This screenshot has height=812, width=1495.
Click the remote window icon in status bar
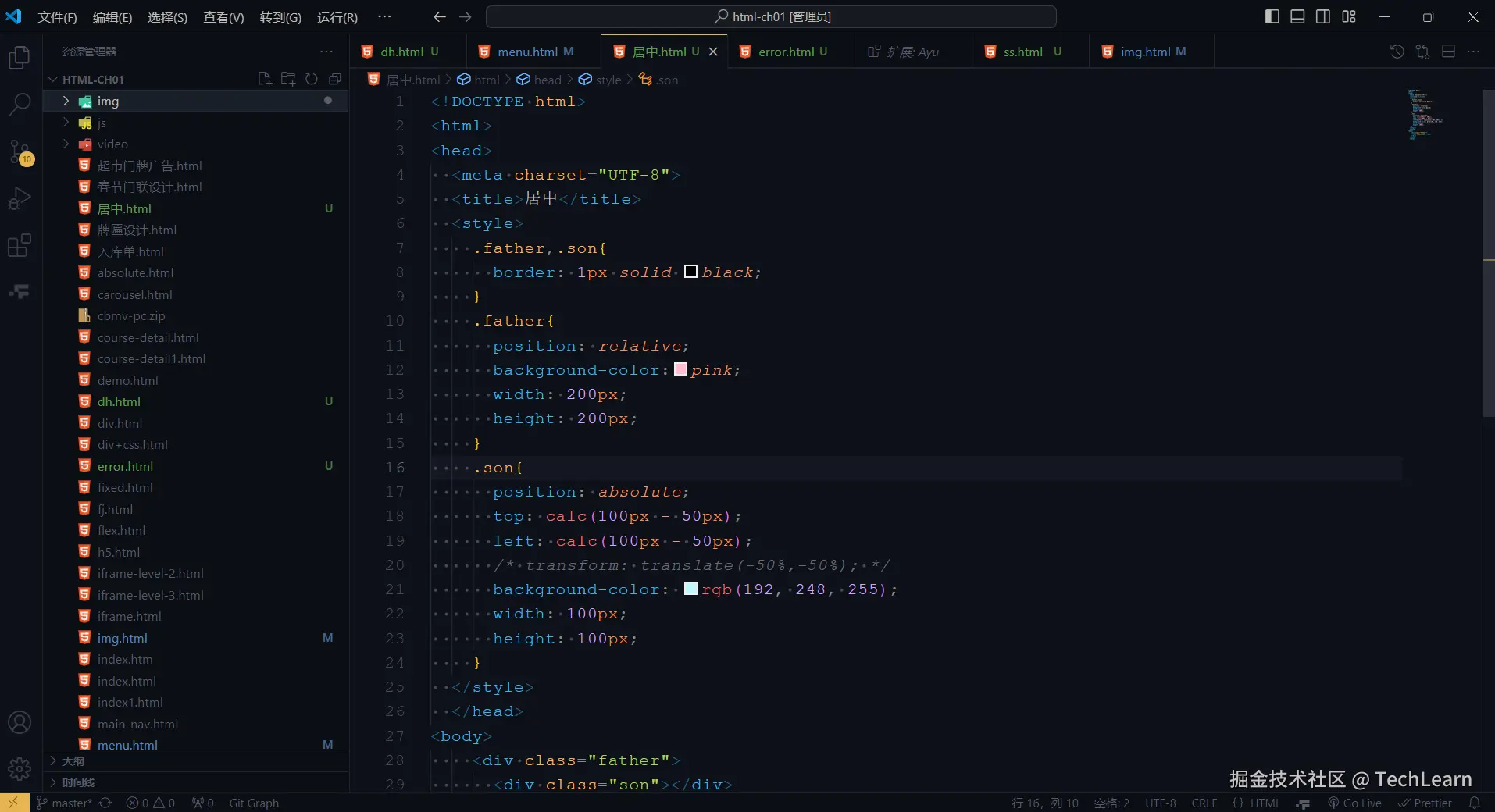13,803
